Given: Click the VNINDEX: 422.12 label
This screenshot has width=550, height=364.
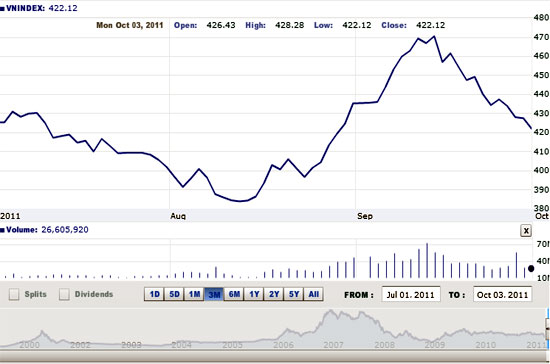Looking at the screenshot, I should click(x=39, y=8).
